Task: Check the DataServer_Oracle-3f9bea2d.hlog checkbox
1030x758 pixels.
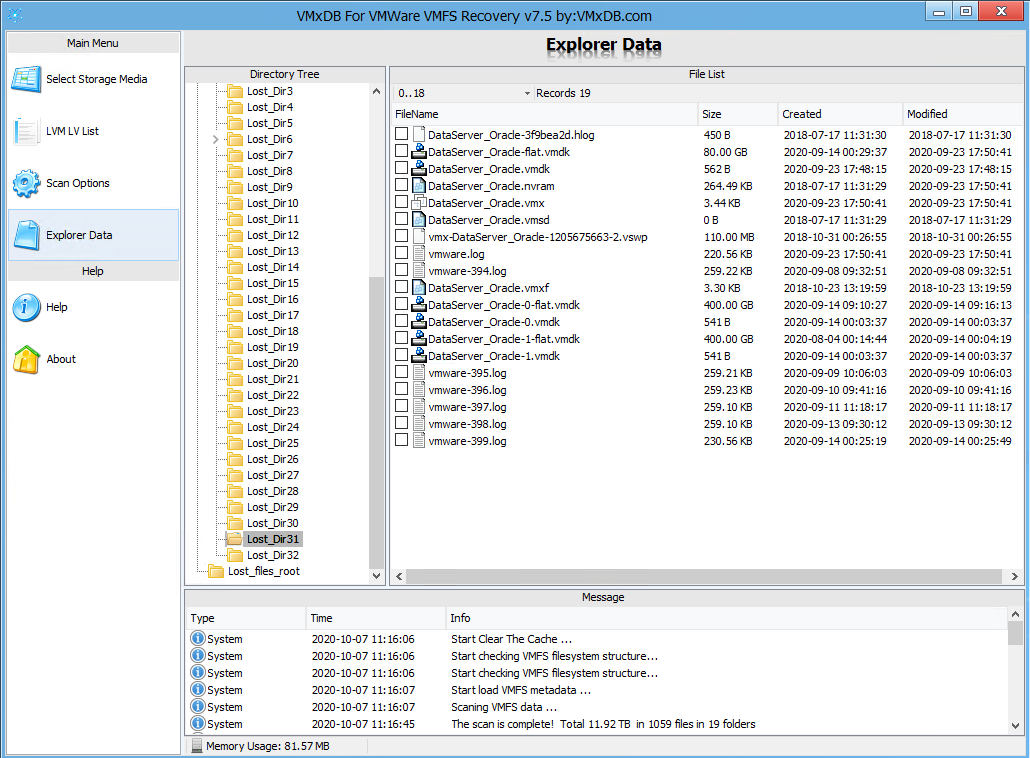Action: click(x=401, y=134)
